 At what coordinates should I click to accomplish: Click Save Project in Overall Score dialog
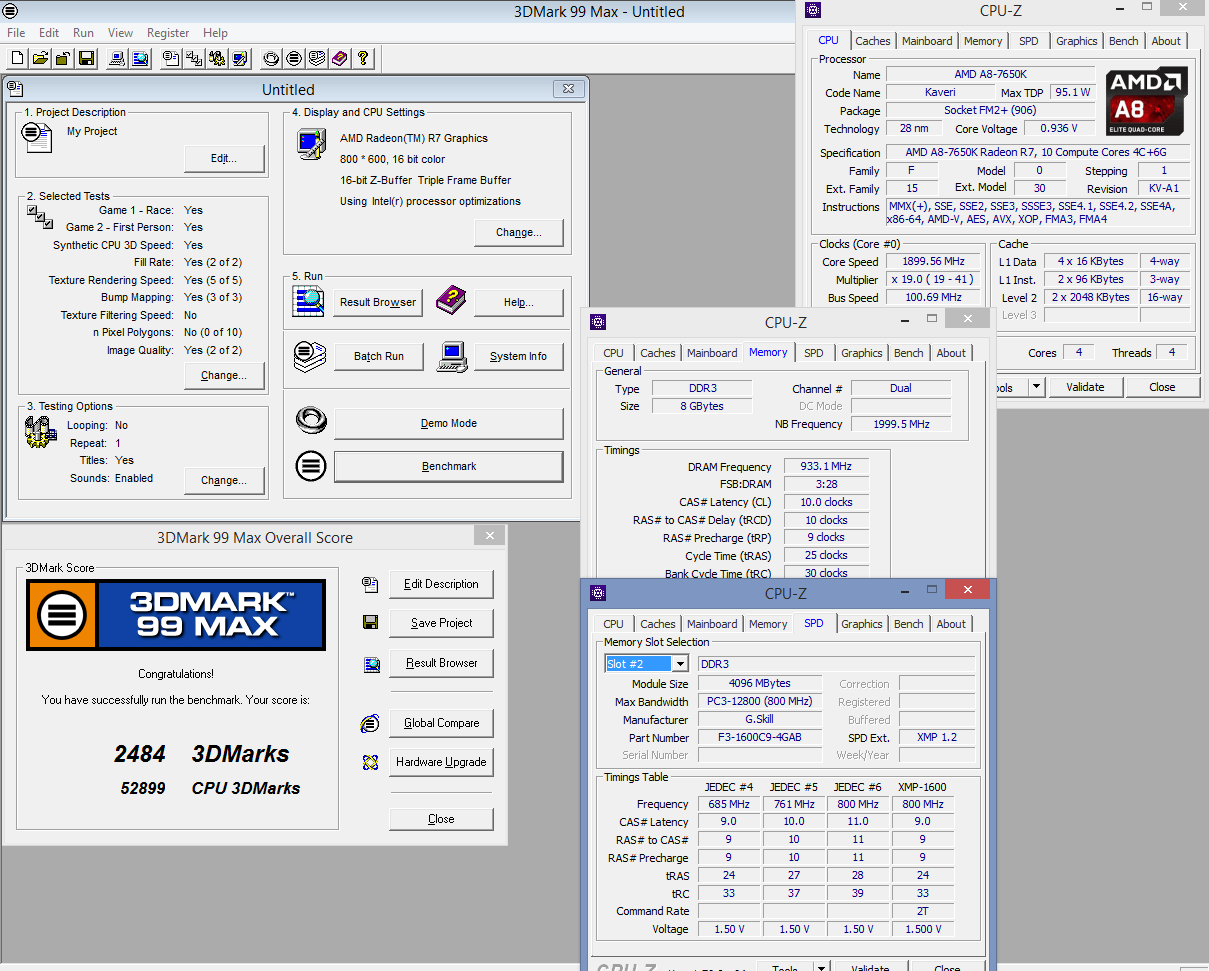pos(441,623)
